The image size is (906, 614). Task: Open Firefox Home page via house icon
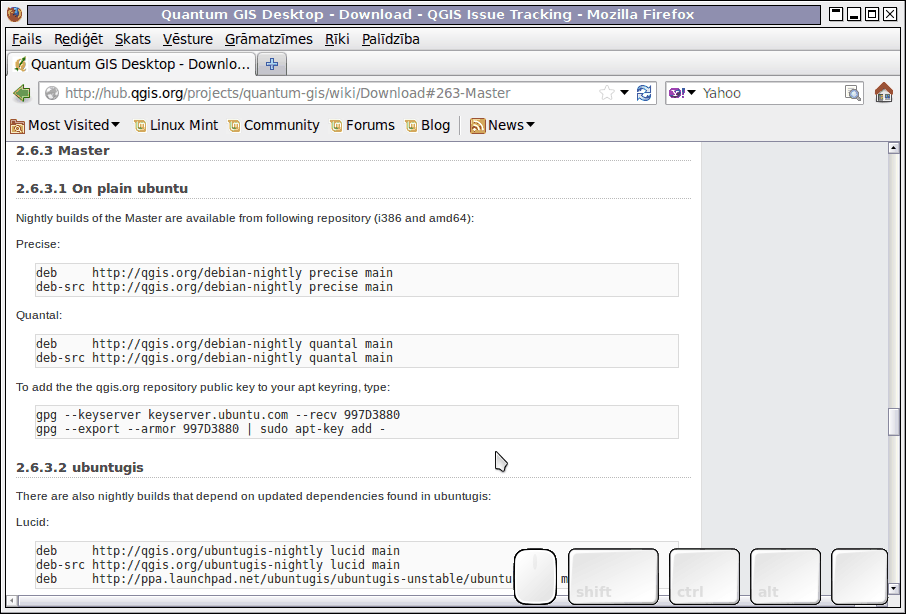pos(883,92)
